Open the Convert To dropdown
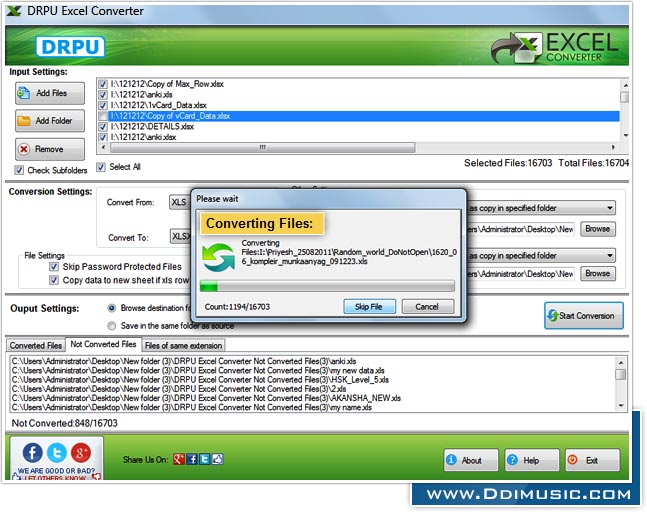This screenshot has width=647, height=512. (181, 236)
